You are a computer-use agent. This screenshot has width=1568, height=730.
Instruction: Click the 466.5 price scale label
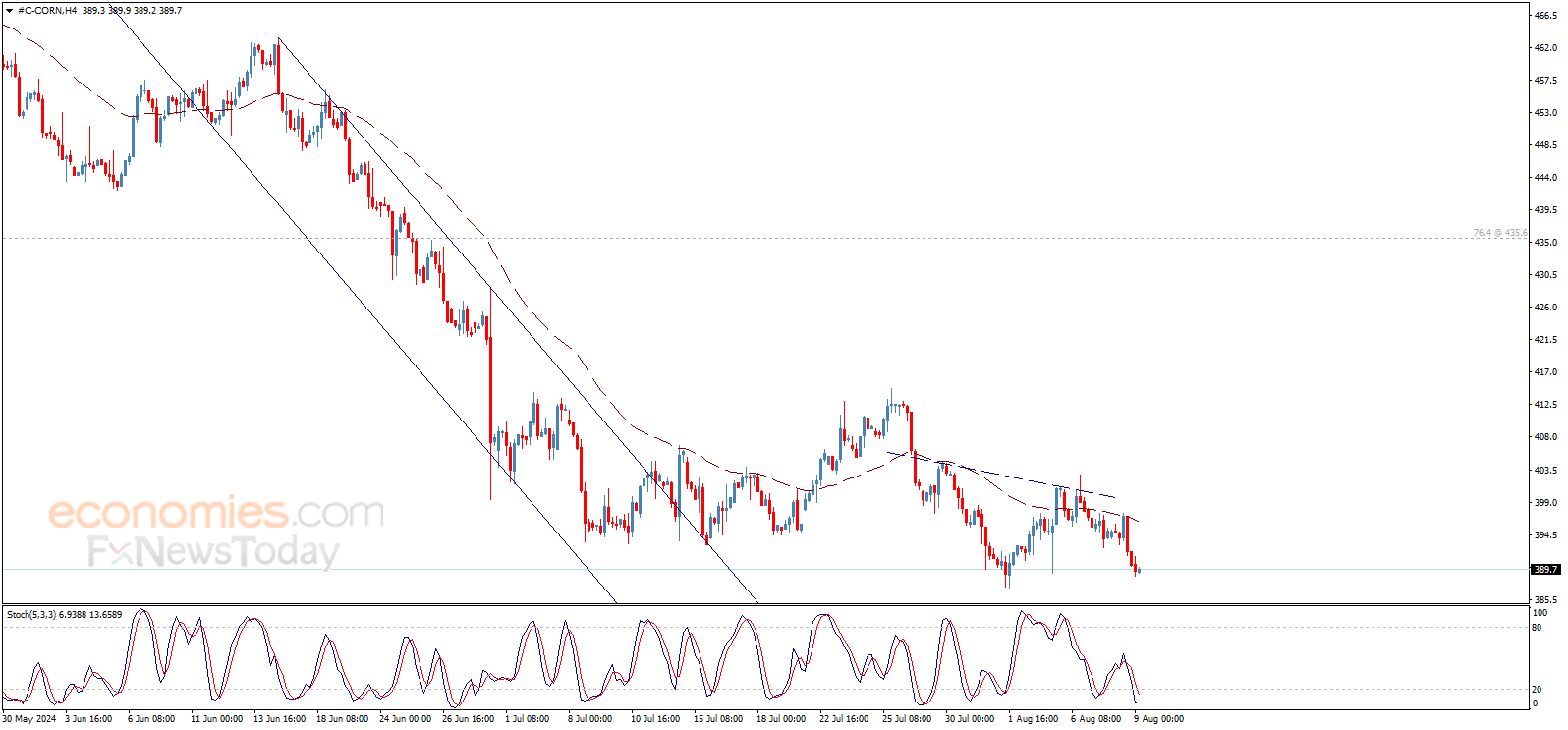tap(1545, 16)
